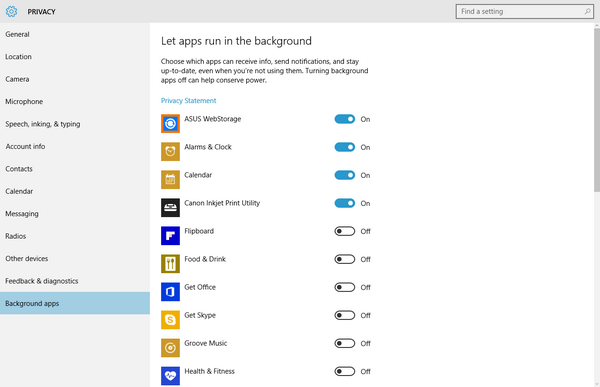
Task: Select Background apps in sidebar
Action: tap(75, 303)
